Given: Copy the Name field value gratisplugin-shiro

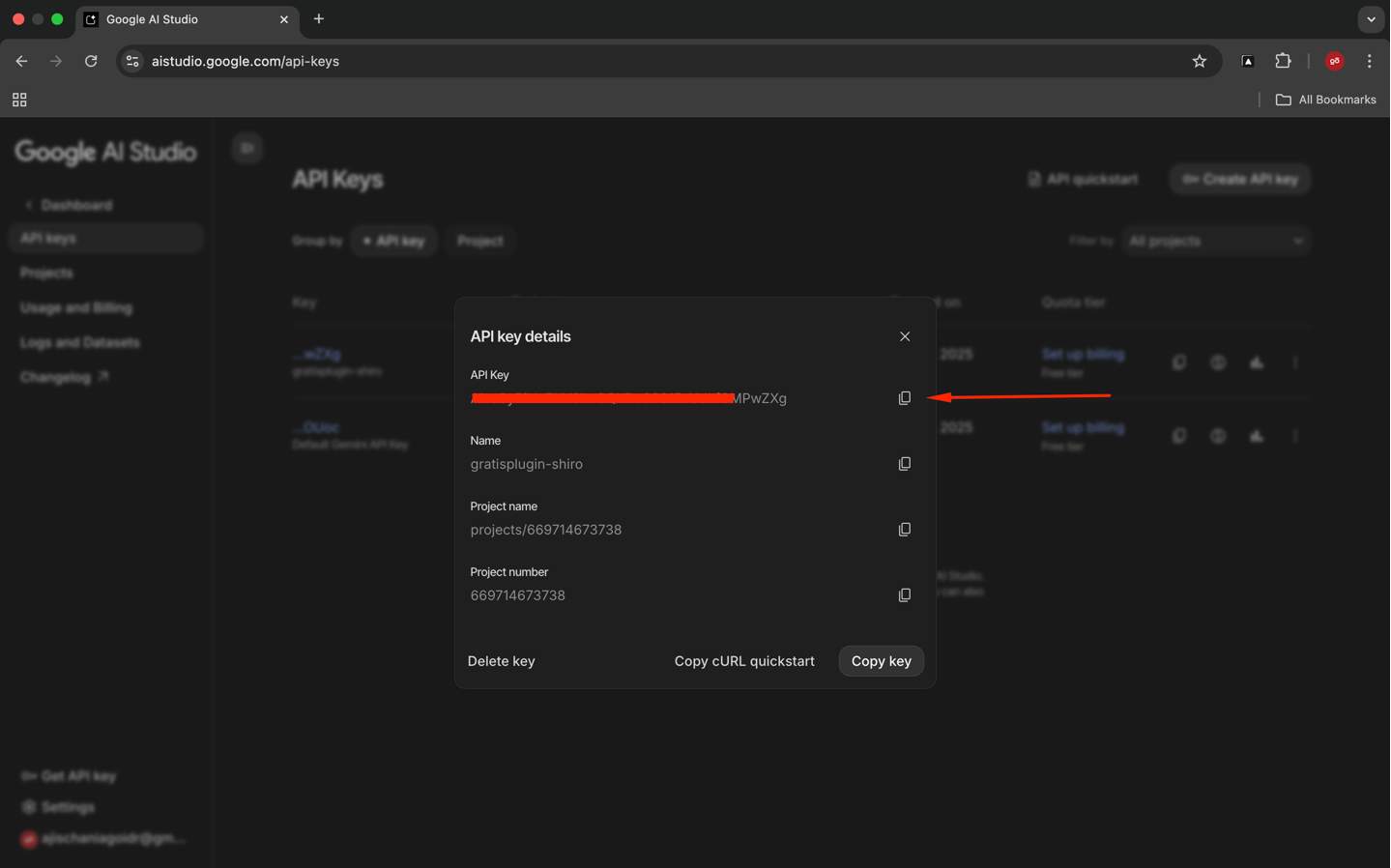Looking at the screenshot, I should (x=904, y=464).
